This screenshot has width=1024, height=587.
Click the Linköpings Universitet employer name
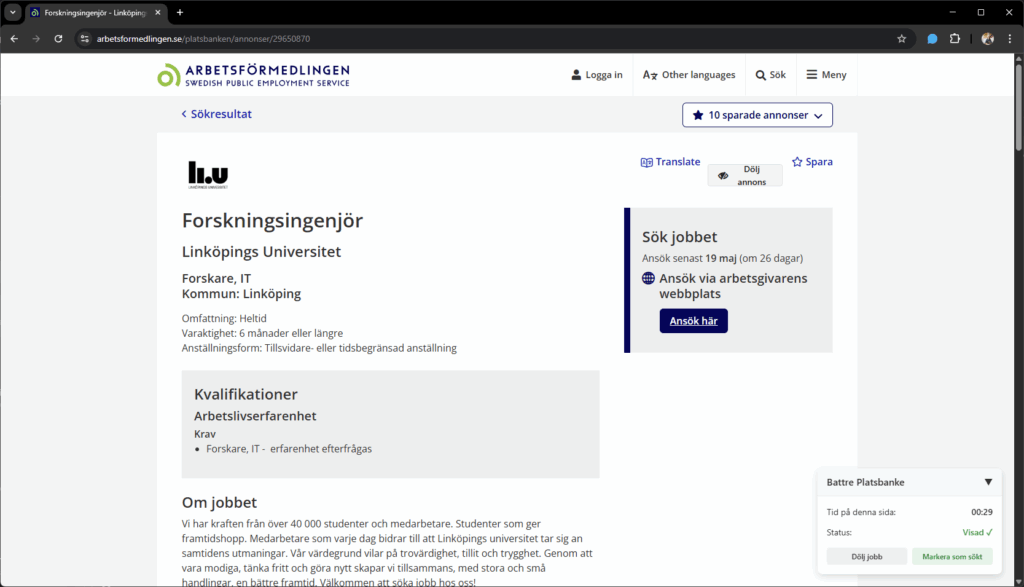(261, 251)
